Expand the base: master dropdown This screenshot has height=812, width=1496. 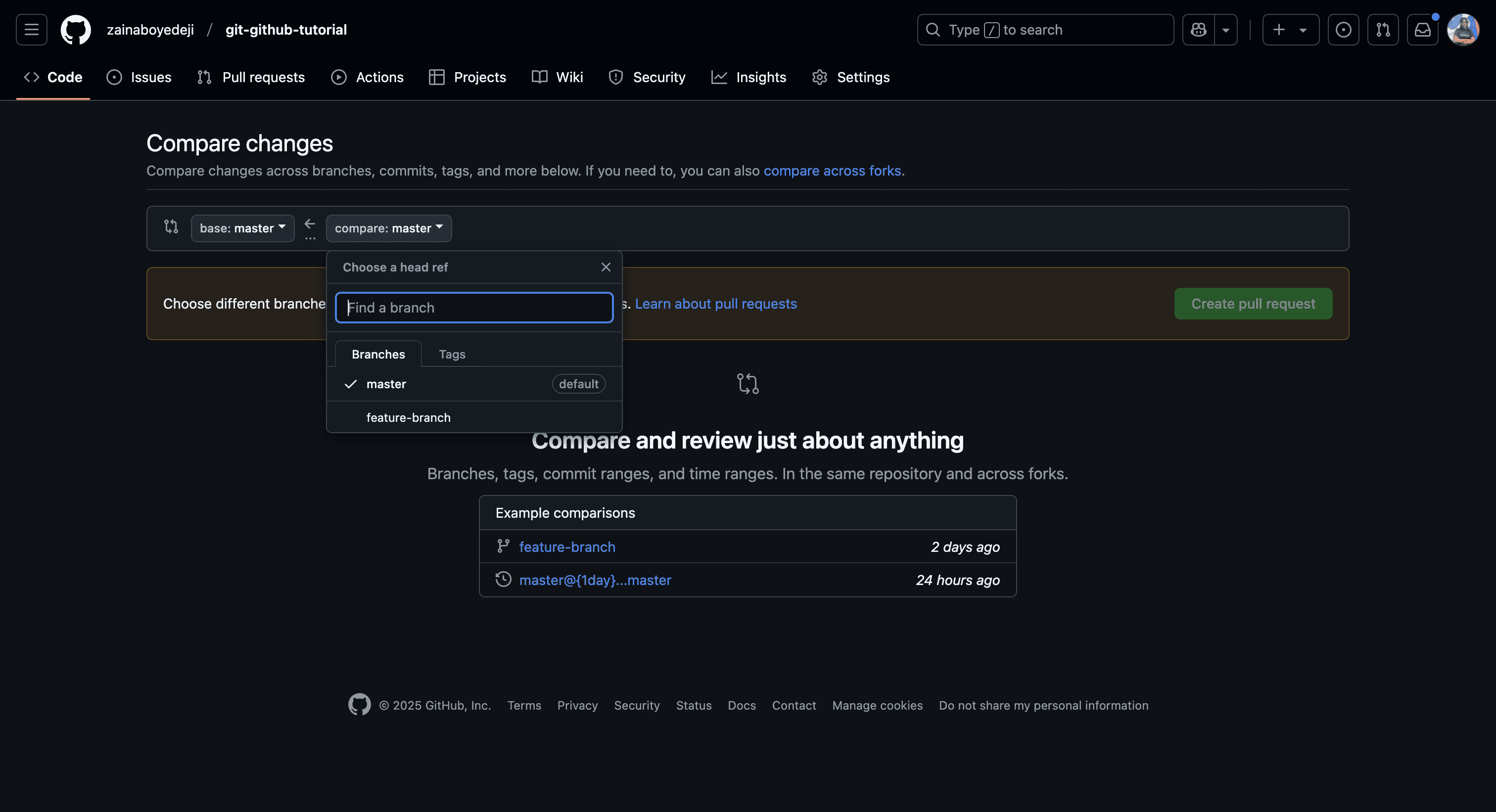[x=242, y=228]
